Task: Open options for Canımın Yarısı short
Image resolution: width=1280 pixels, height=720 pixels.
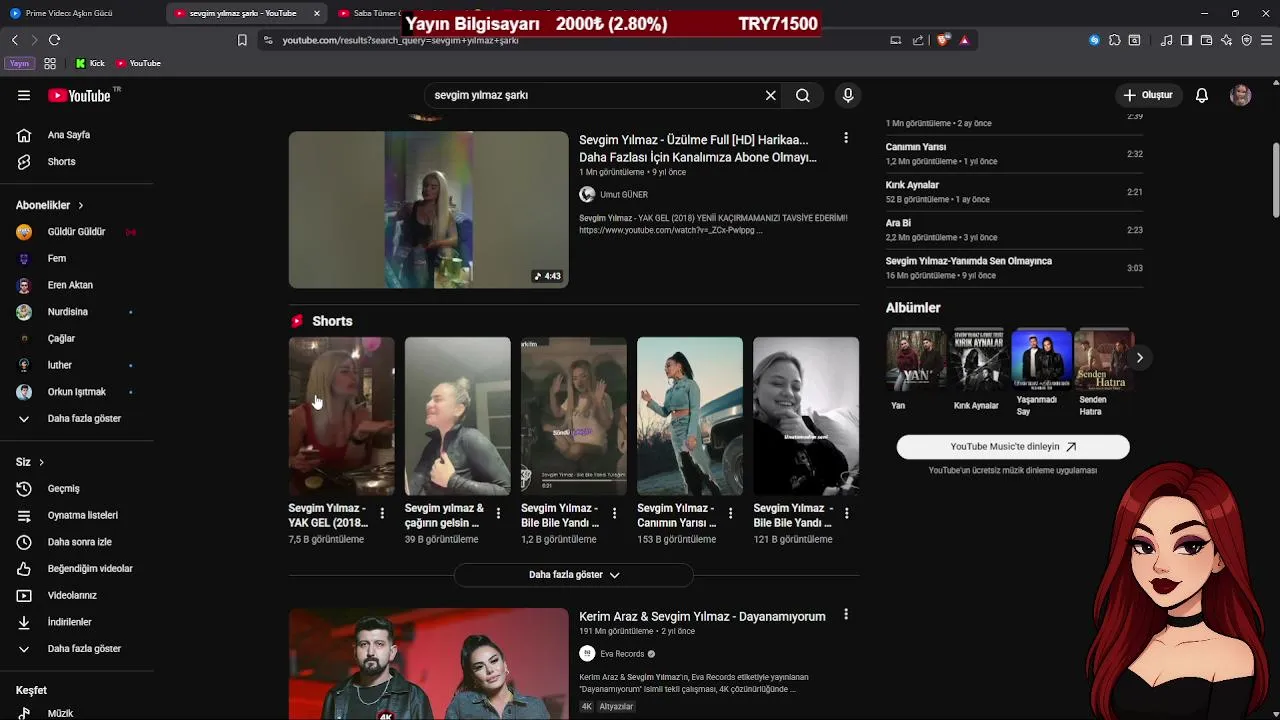Action: (x=730, y=513)
